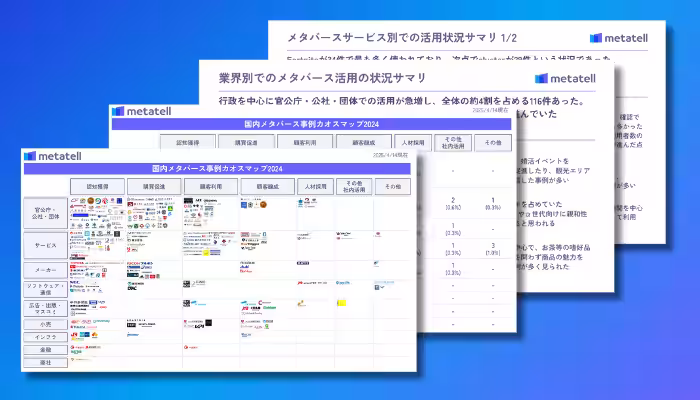Click the metatell logo on the front chaos map slide

point(53,156)
